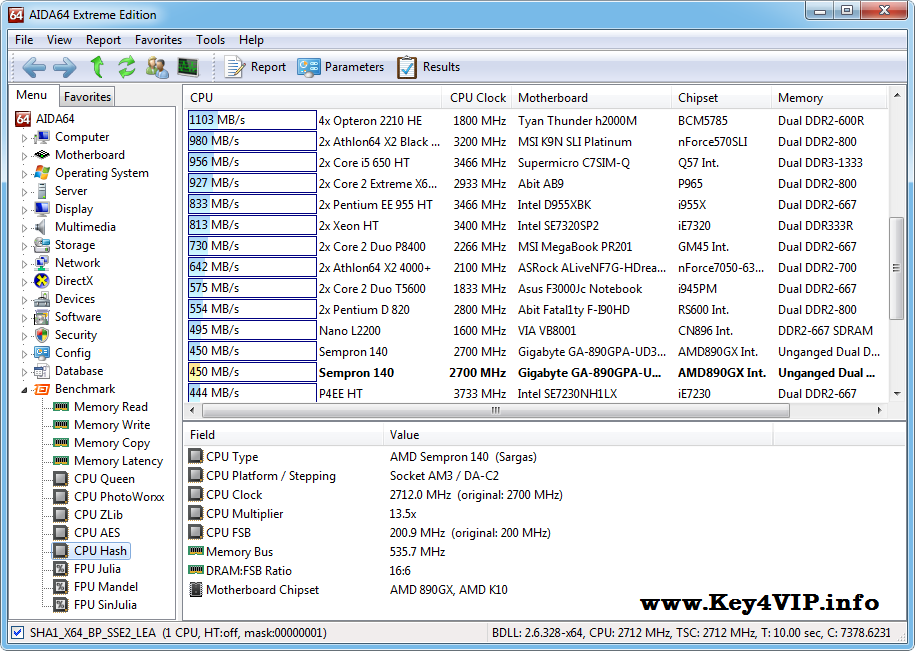Select the Memory Read benchmark
This screenshot has width=915, height=651.
pyautogui.click(x=111, y=407)
